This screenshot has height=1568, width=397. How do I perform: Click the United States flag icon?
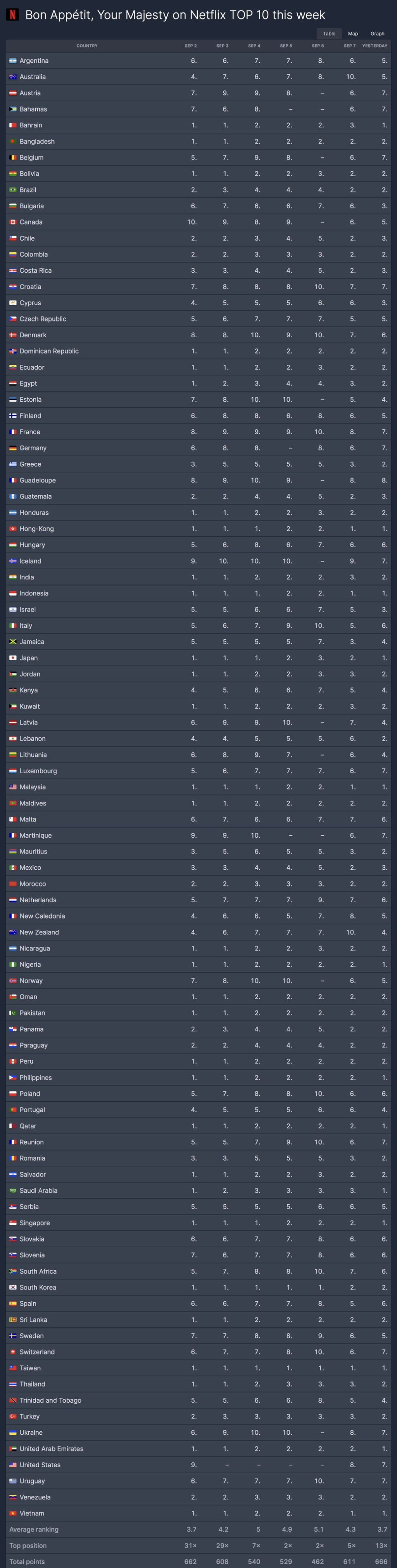click(x=13, y=1465)
